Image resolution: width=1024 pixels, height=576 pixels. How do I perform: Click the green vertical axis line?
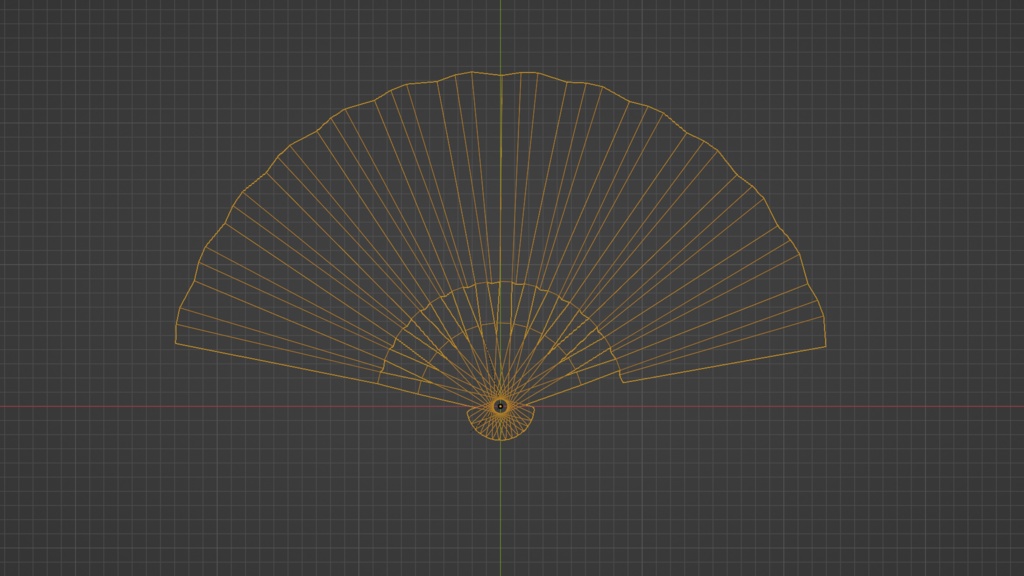[x=501, y=520]
